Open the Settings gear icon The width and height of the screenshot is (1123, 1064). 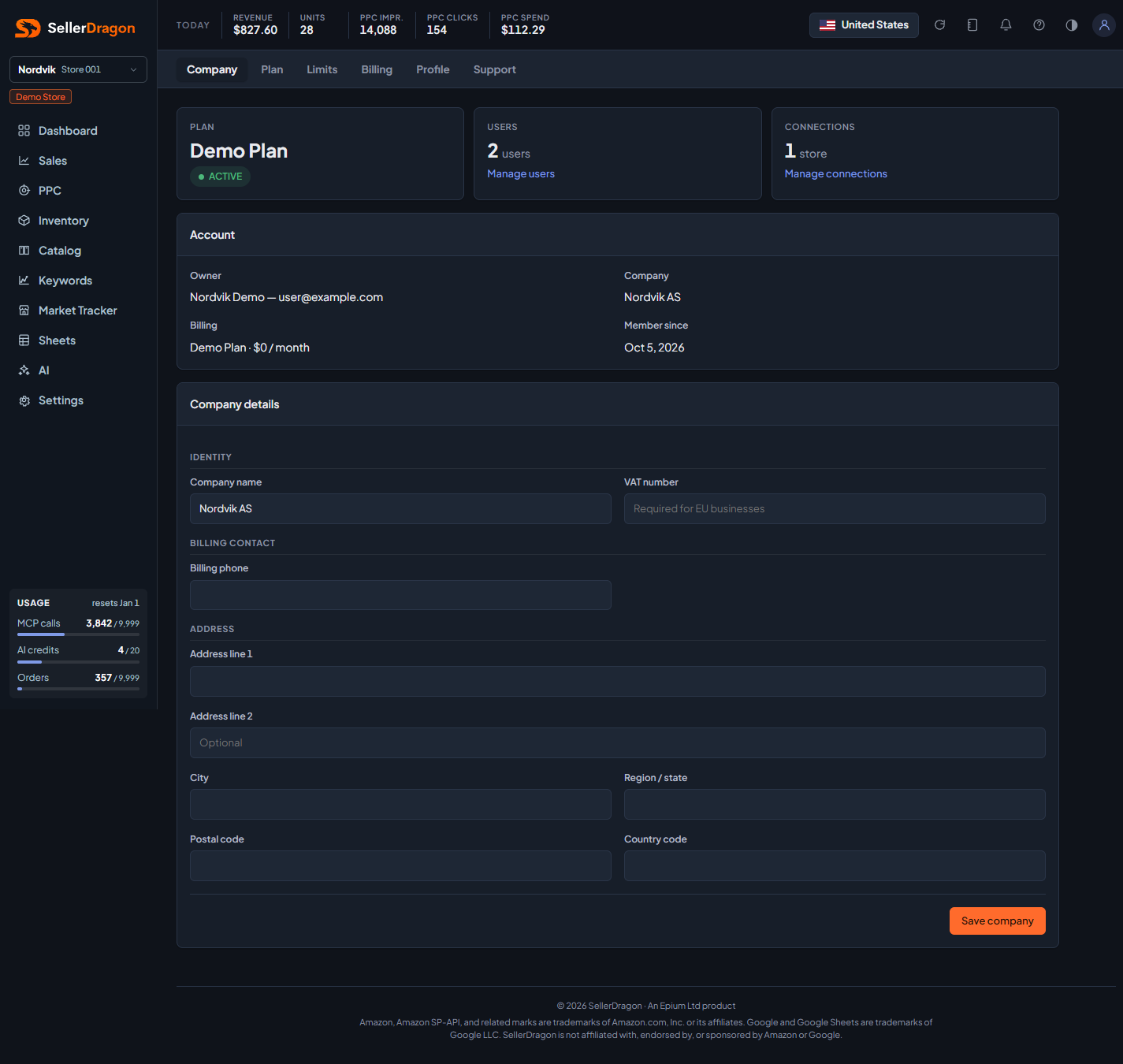pos(24,400)
